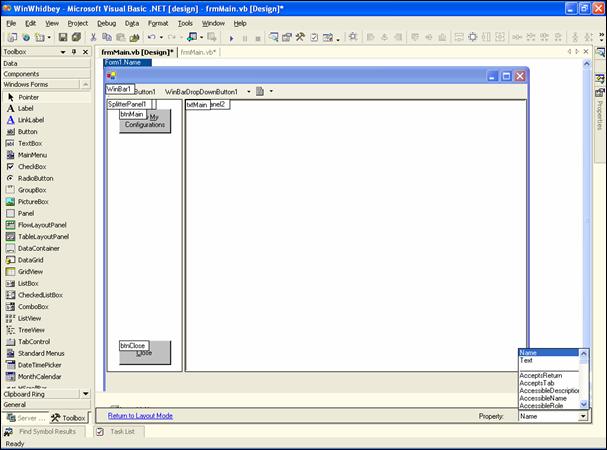The width and height of the screenshot is (607, 450).
Task: Click the Navigate Backward toolbar icon
Action: tap(192, 37)
